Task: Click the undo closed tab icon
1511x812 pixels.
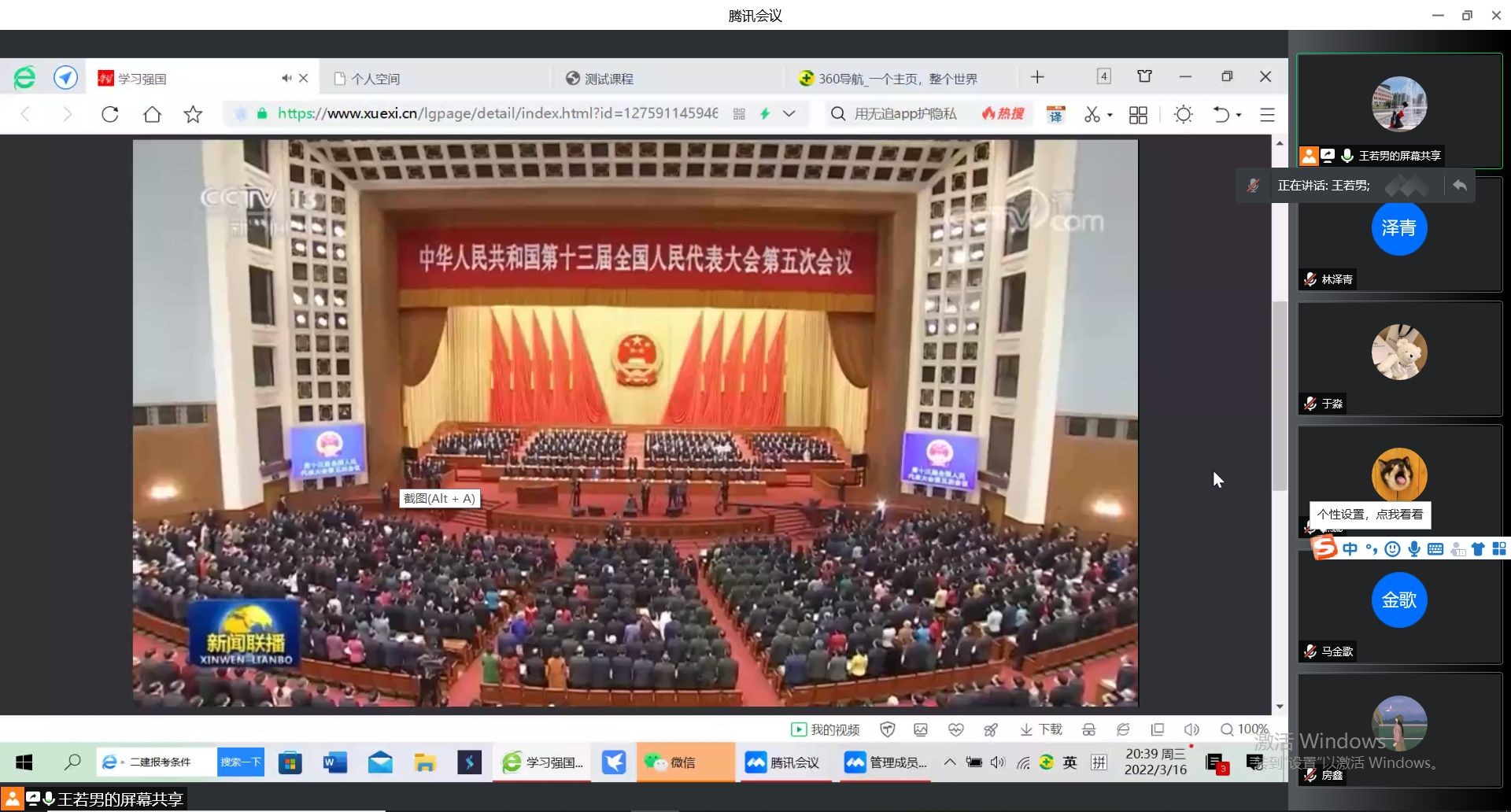Action: (1221, 114)
